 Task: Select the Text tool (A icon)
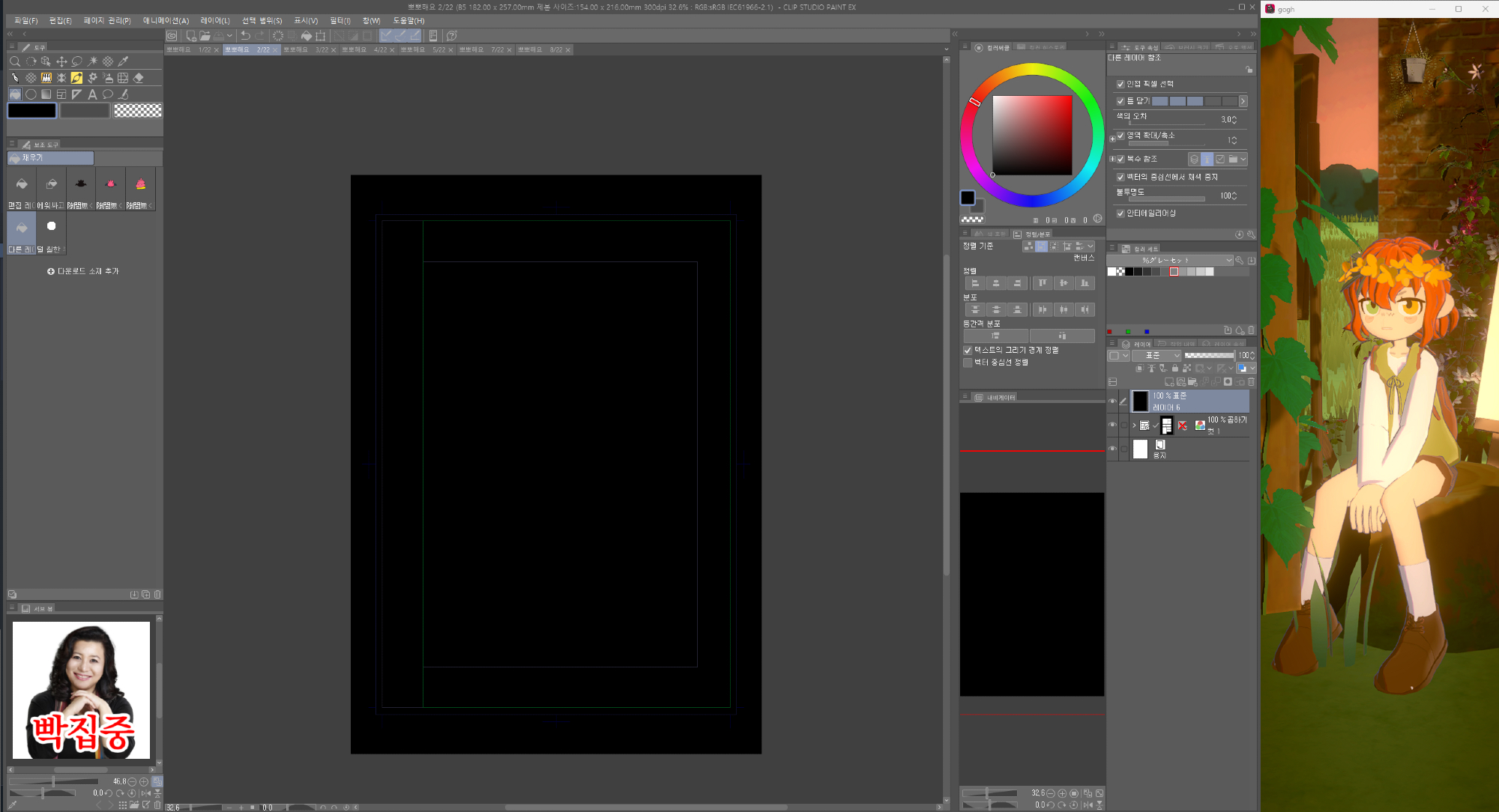point(92,94)
